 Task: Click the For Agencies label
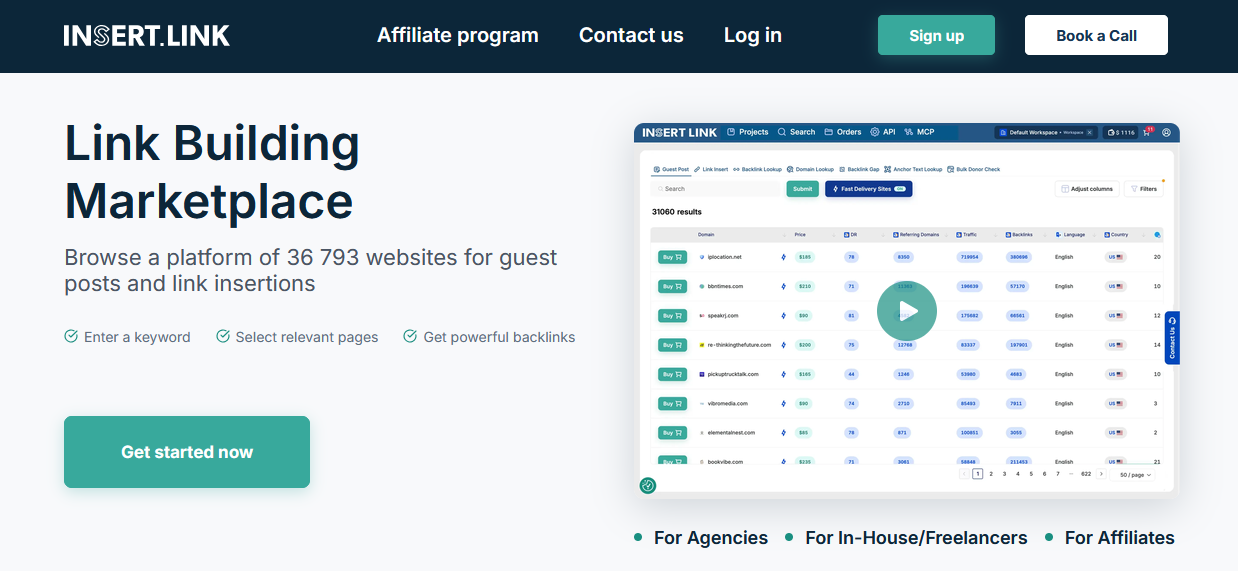711,538
